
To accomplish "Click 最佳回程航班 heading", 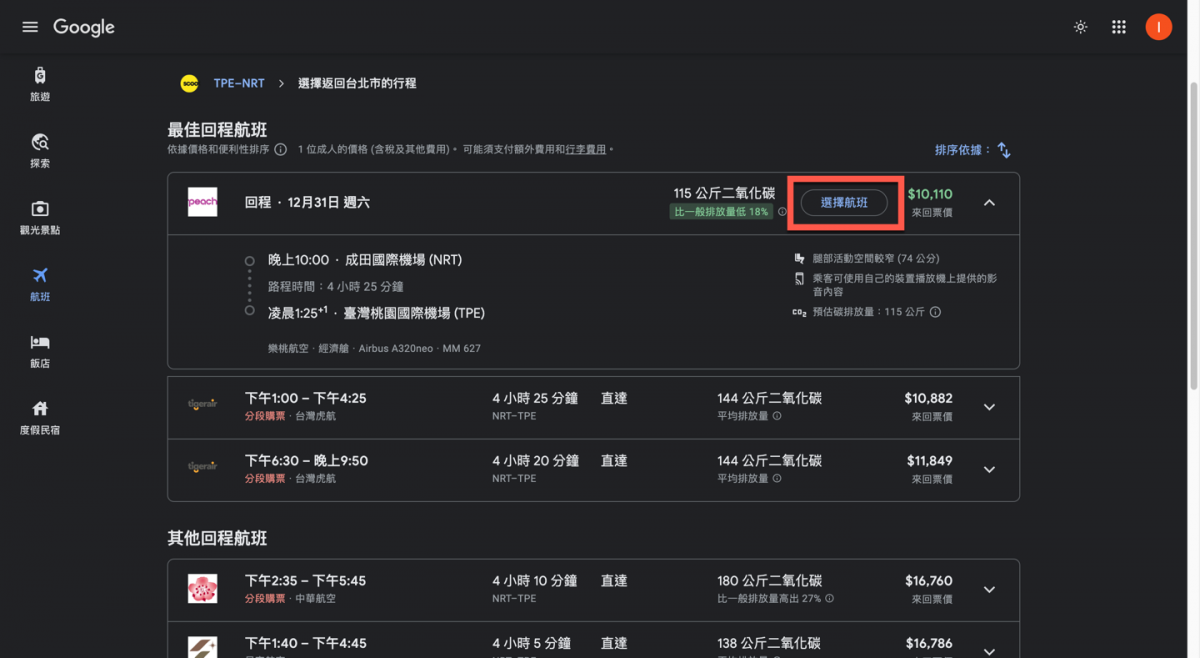I will (x=217, y=130).
